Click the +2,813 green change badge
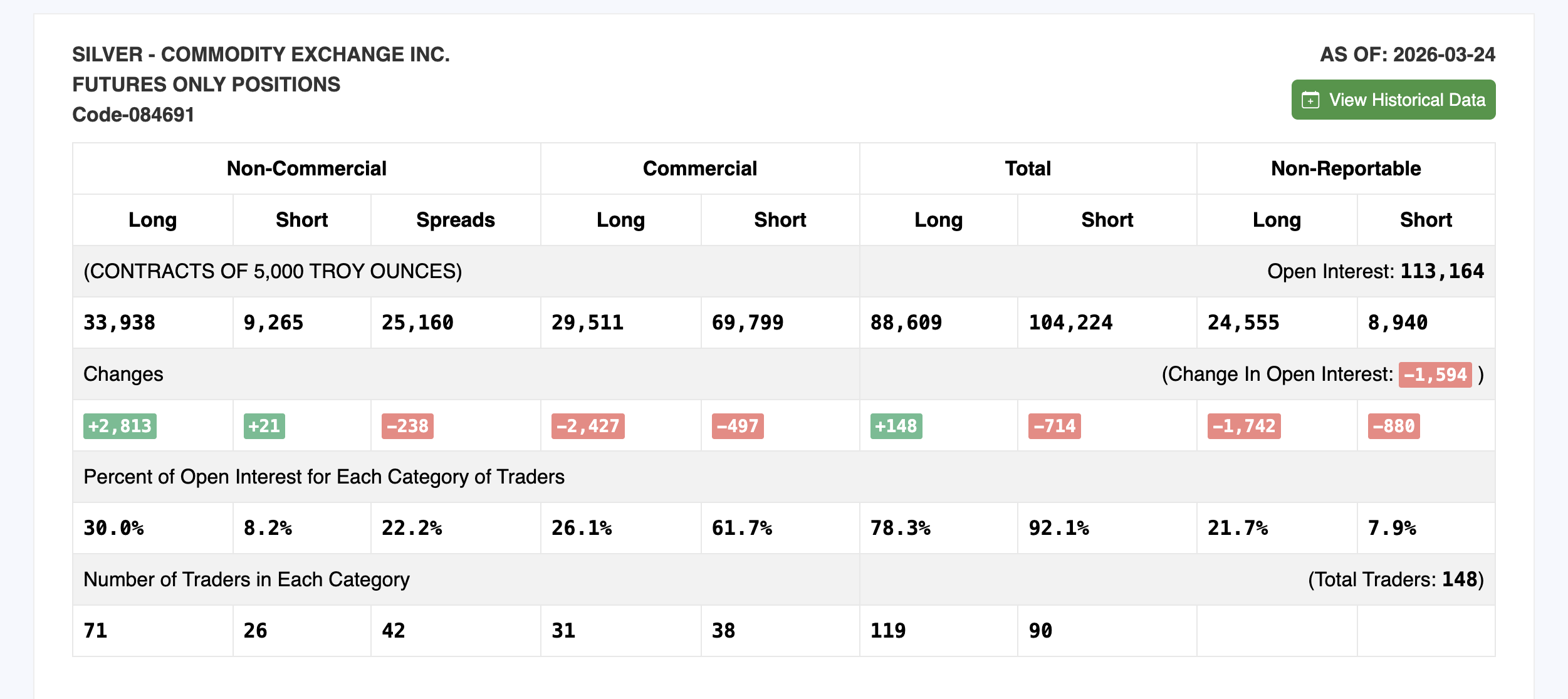 pyautogui.click(x=120, y=426)
